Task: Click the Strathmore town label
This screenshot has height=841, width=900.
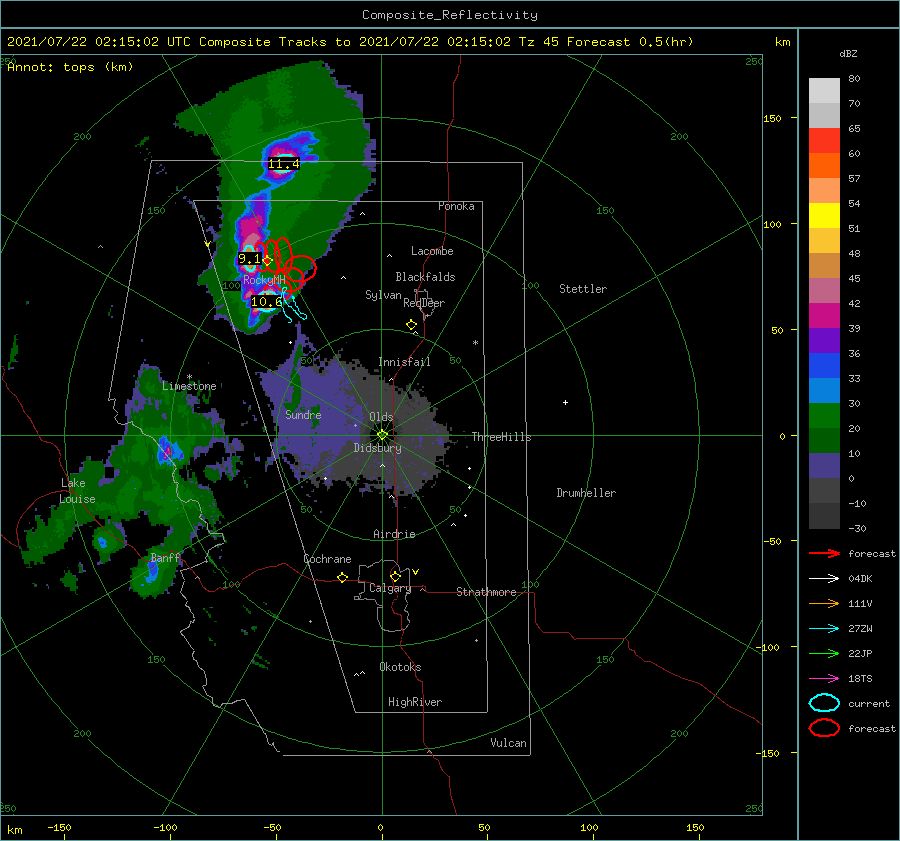Action: point(486,592)
